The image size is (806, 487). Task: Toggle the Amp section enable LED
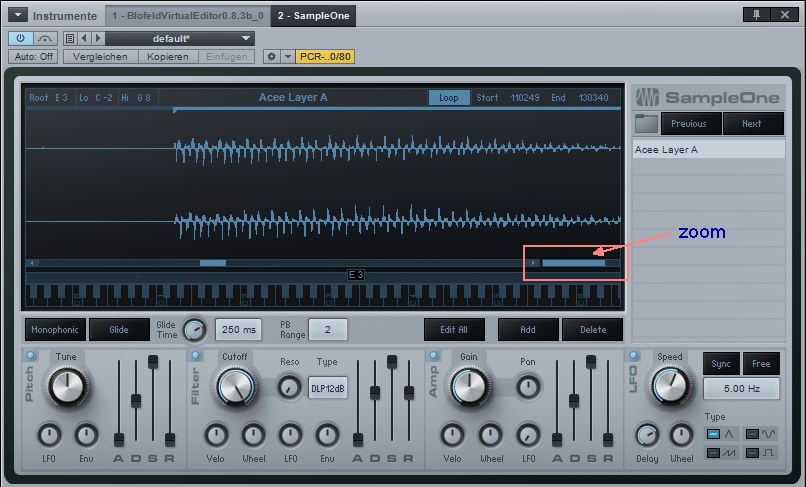[x=433, y=355]
